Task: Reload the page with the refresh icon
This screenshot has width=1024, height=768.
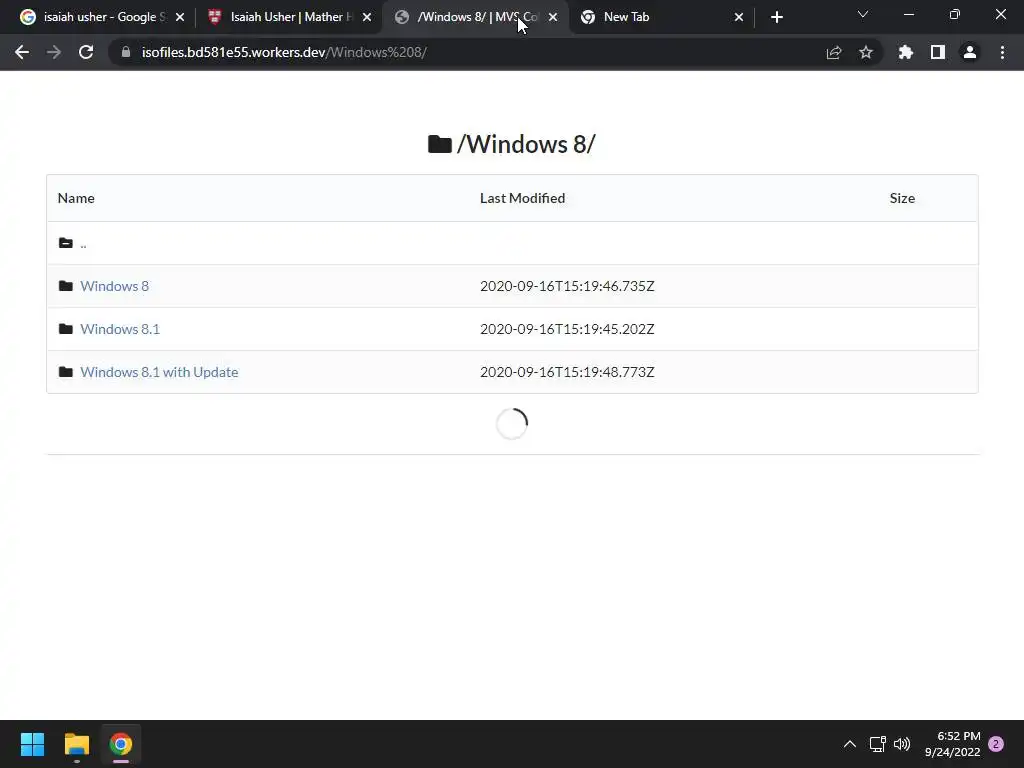Action: (86, 52)
